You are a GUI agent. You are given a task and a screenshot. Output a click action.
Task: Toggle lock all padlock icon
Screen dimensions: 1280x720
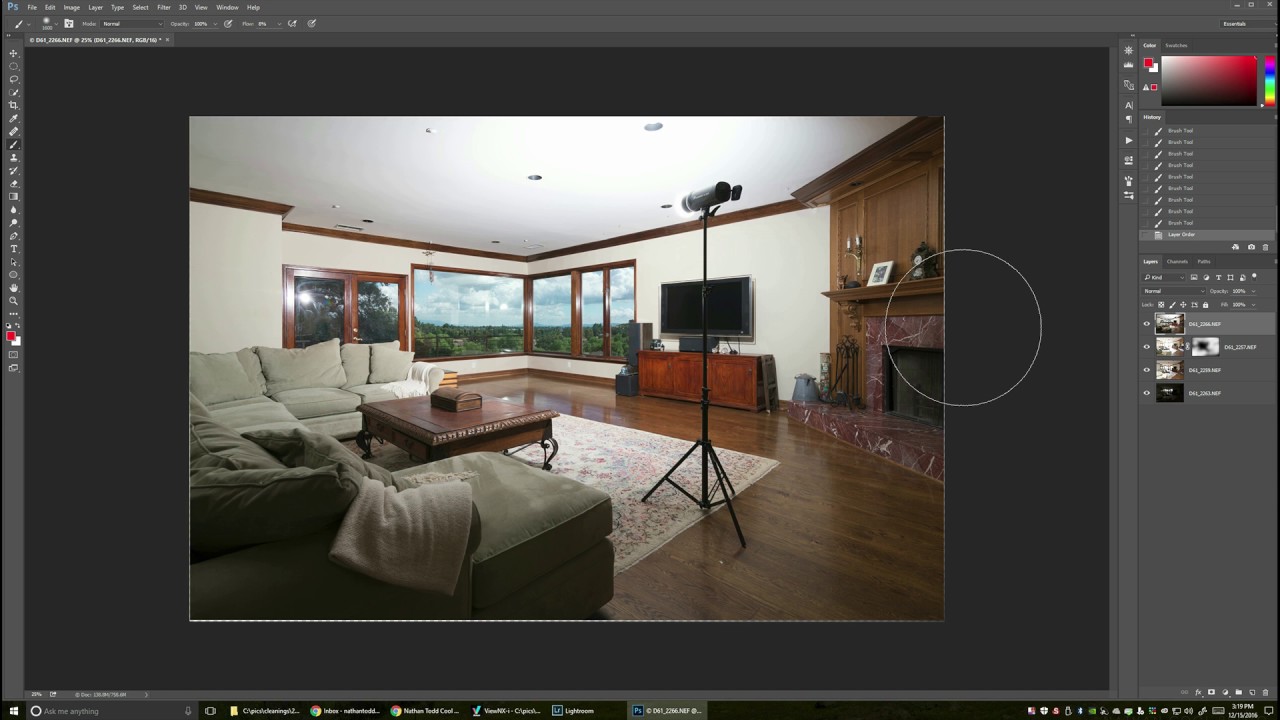(x=1205, y=305)
